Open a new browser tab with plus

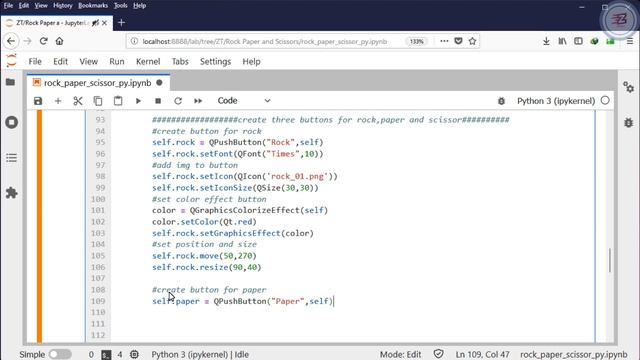pos(121,23)
